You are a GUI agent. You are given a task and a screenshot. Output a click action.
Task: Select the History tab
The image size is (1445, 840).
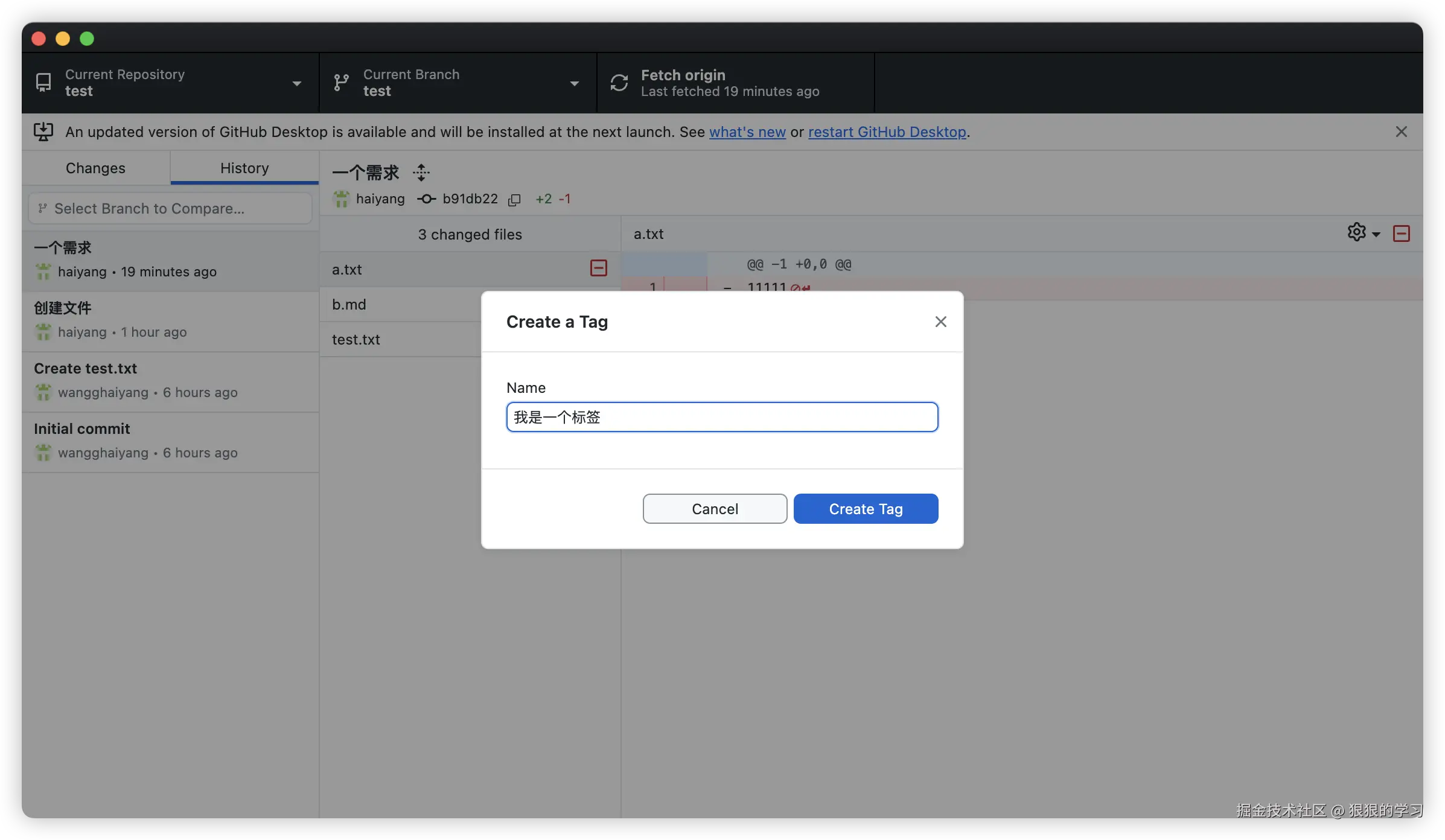tap(244, 168)
